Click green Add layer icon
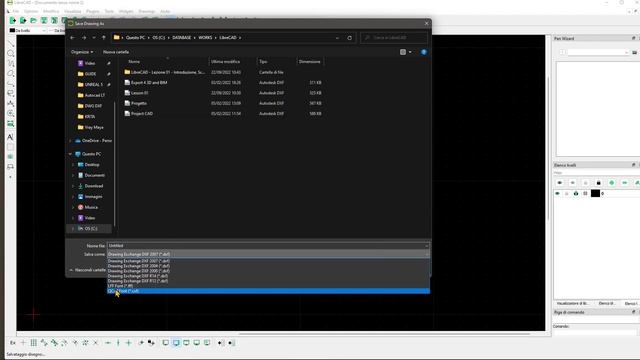 pyautogui.click(x=612, y=182)
